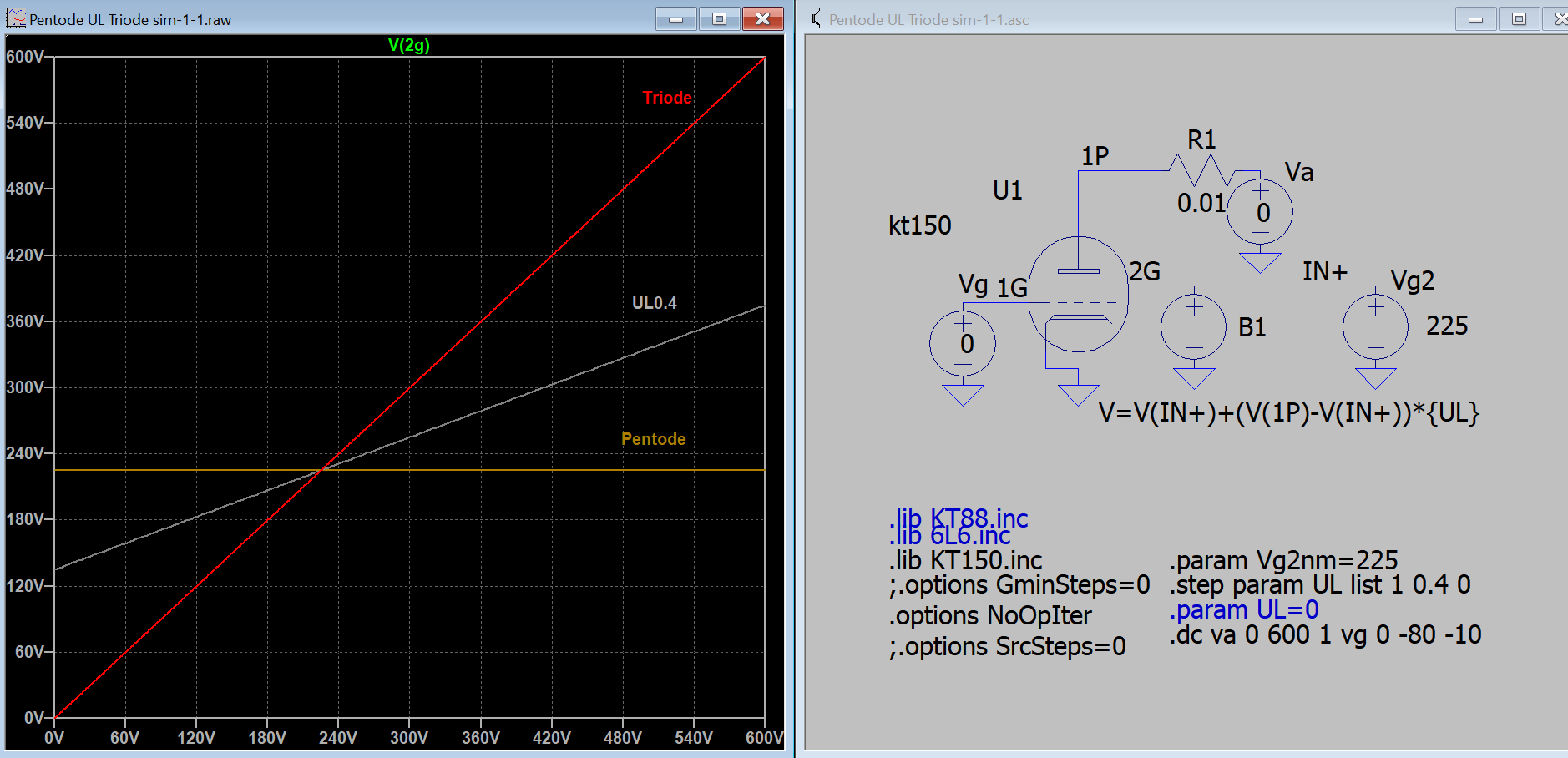This screenshot has width=1568, height=758.
Task: Select the Vg2 voltage source symbol
Action: (1375, 326)
